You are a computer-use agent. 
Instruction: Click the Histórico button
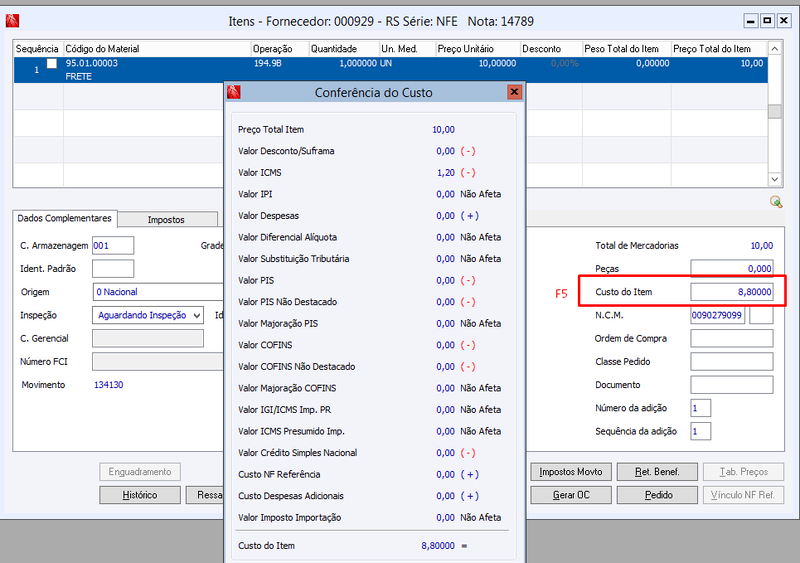point(140,495)
